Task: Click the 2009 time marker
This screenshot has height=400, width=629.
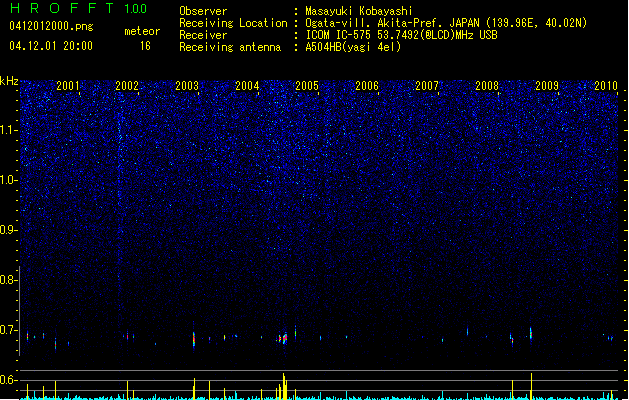Action: pos(547,86)
